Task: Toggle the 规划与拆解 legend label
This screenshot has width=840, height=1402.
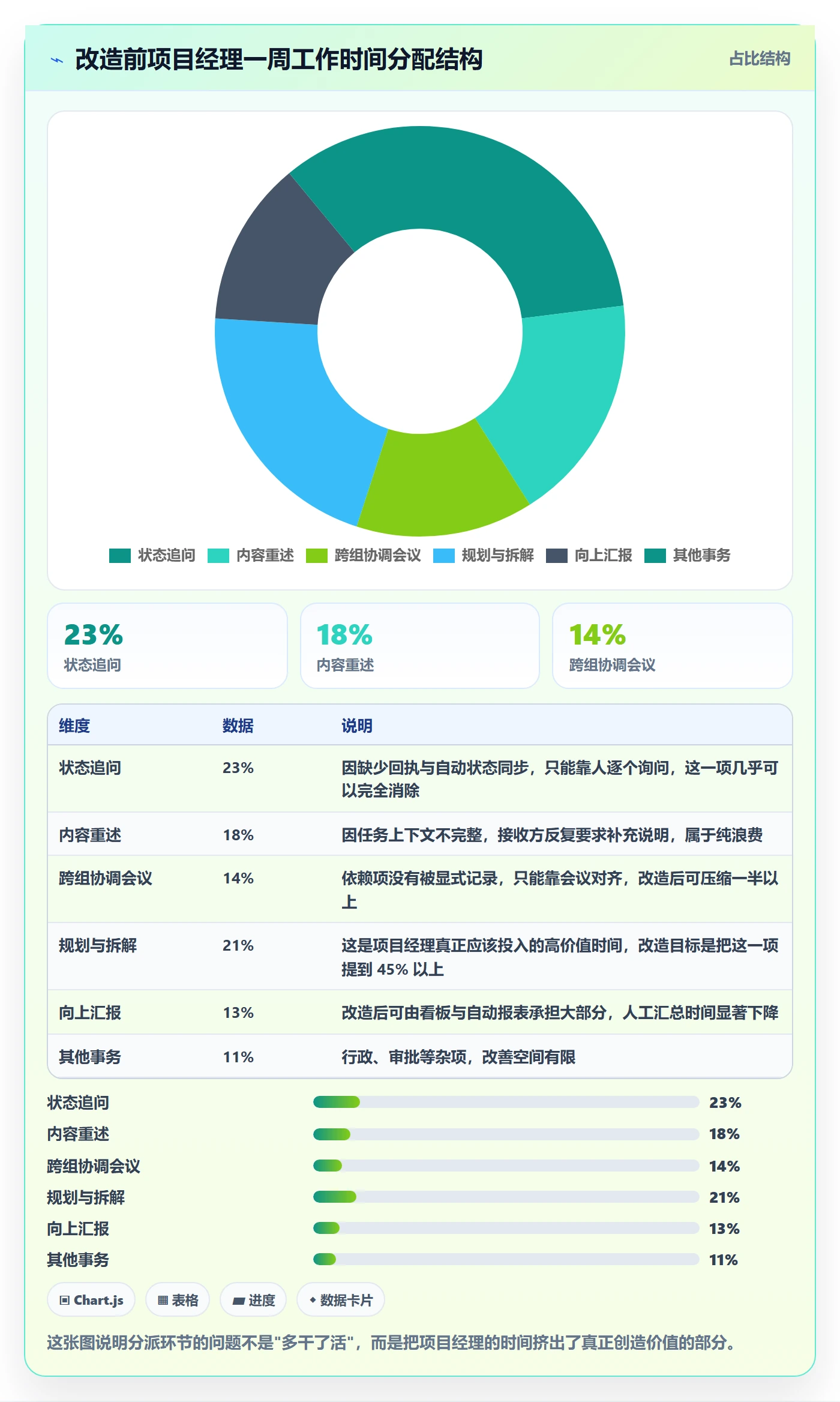Action: [x=498, y=555]
